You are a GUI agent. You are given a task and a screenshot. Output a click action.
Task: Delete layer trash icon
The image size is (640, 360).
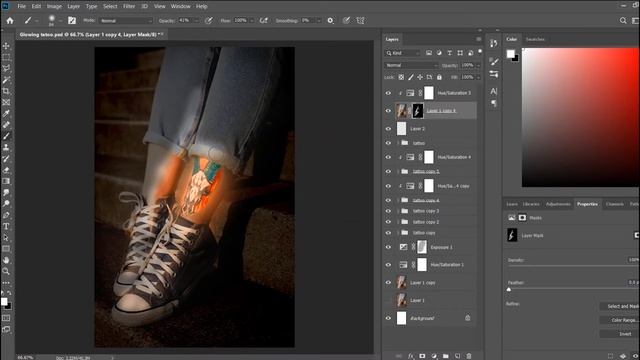pyautogui.click(x=469, y=356)
